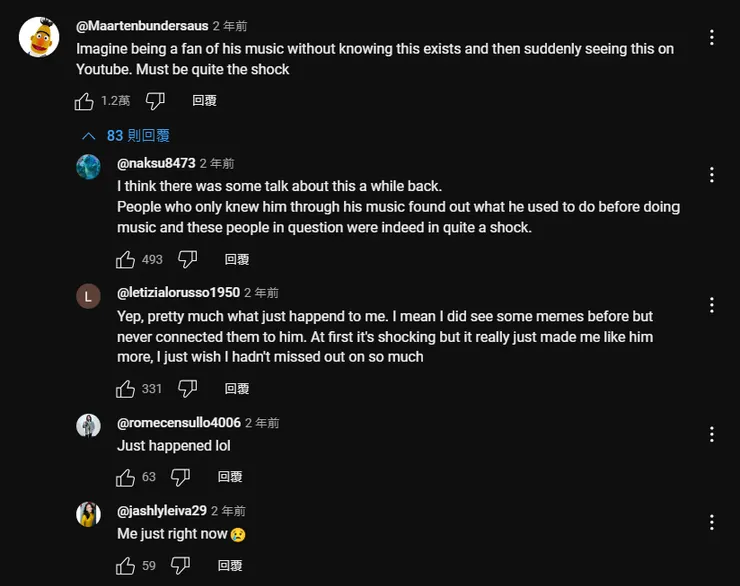Open options menu for romecensullo4006's reply
The image size is (740, 586).
(x=711, y=435)
